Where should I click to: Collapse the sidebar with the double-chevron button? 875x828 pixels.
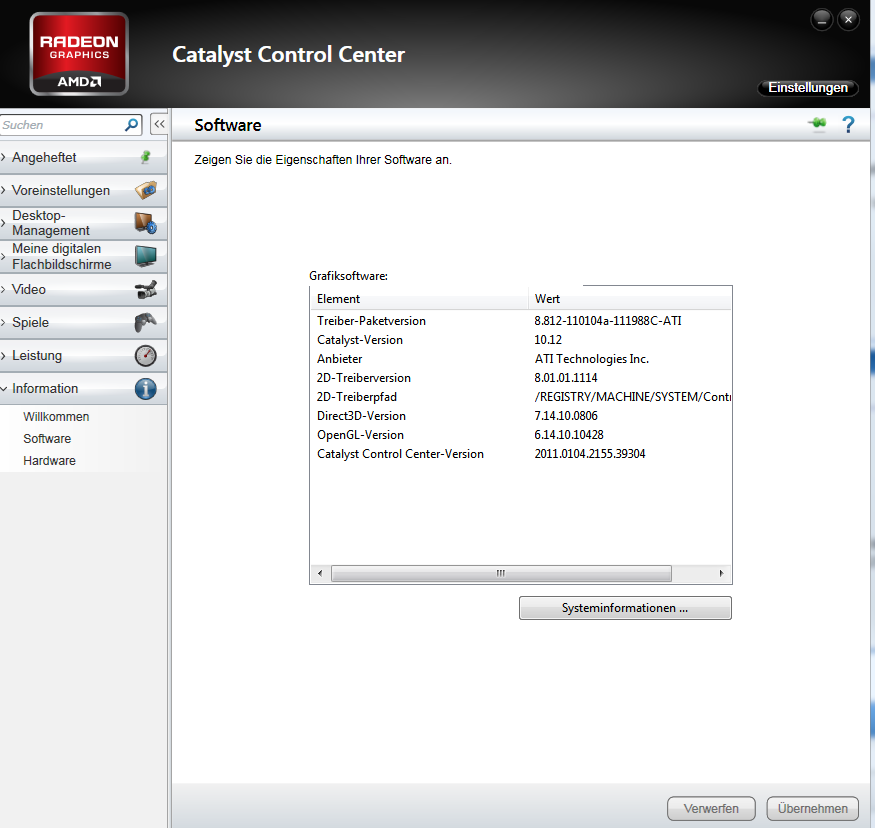[159, 124]
